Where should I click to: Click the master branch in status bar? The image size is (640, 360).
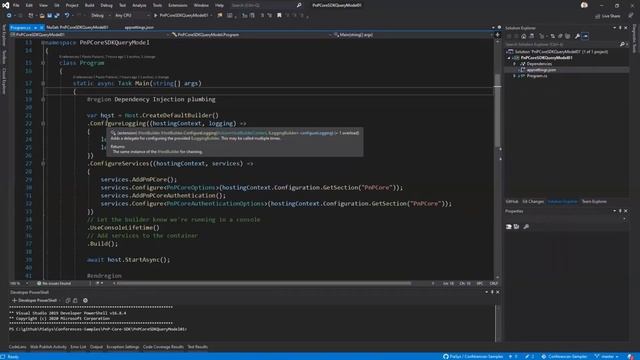click(x=607, y=356)
